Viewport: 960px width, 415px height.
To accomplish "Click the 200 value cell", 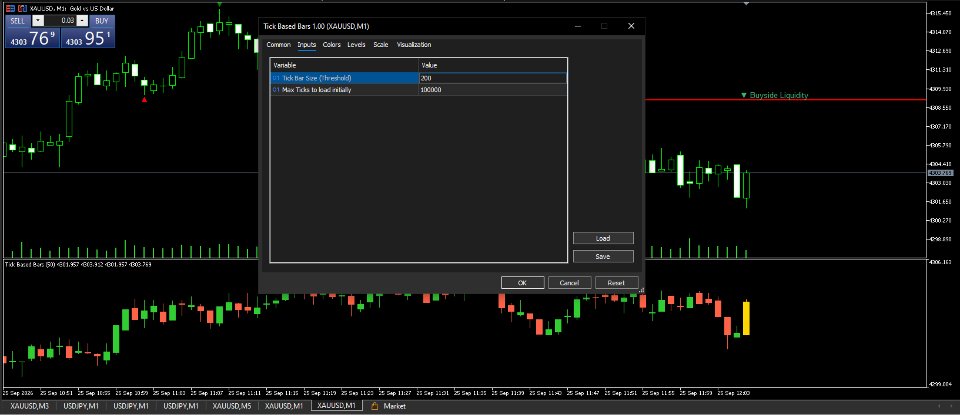I will point(493,78).
